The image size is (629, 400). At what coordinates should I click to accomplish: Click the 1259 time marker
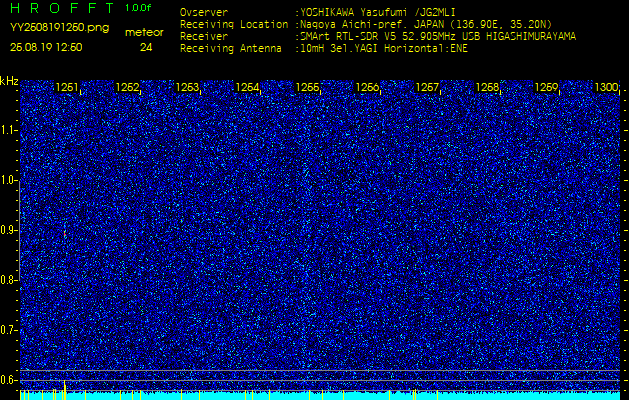pyautogui.click(x=547, y=87)
